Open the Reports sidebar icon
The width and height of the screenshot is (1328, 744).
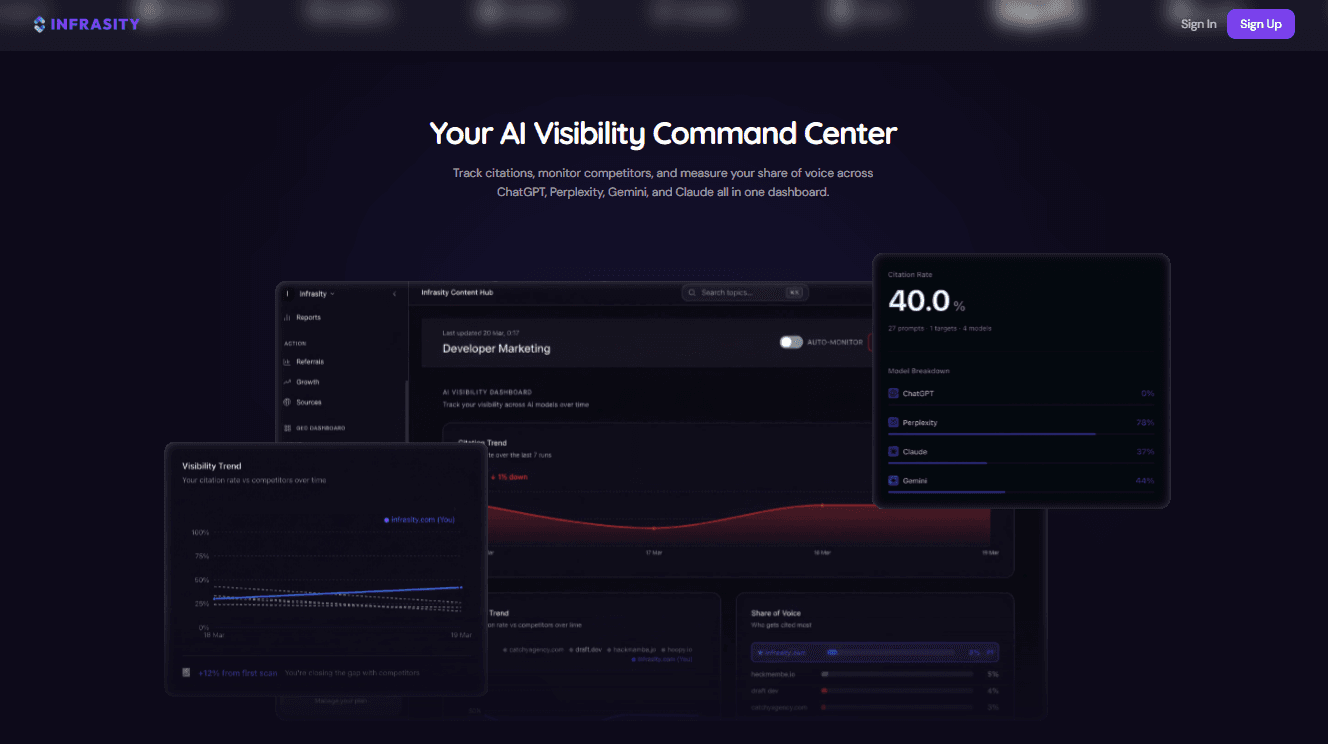click(x=287, y=317)
